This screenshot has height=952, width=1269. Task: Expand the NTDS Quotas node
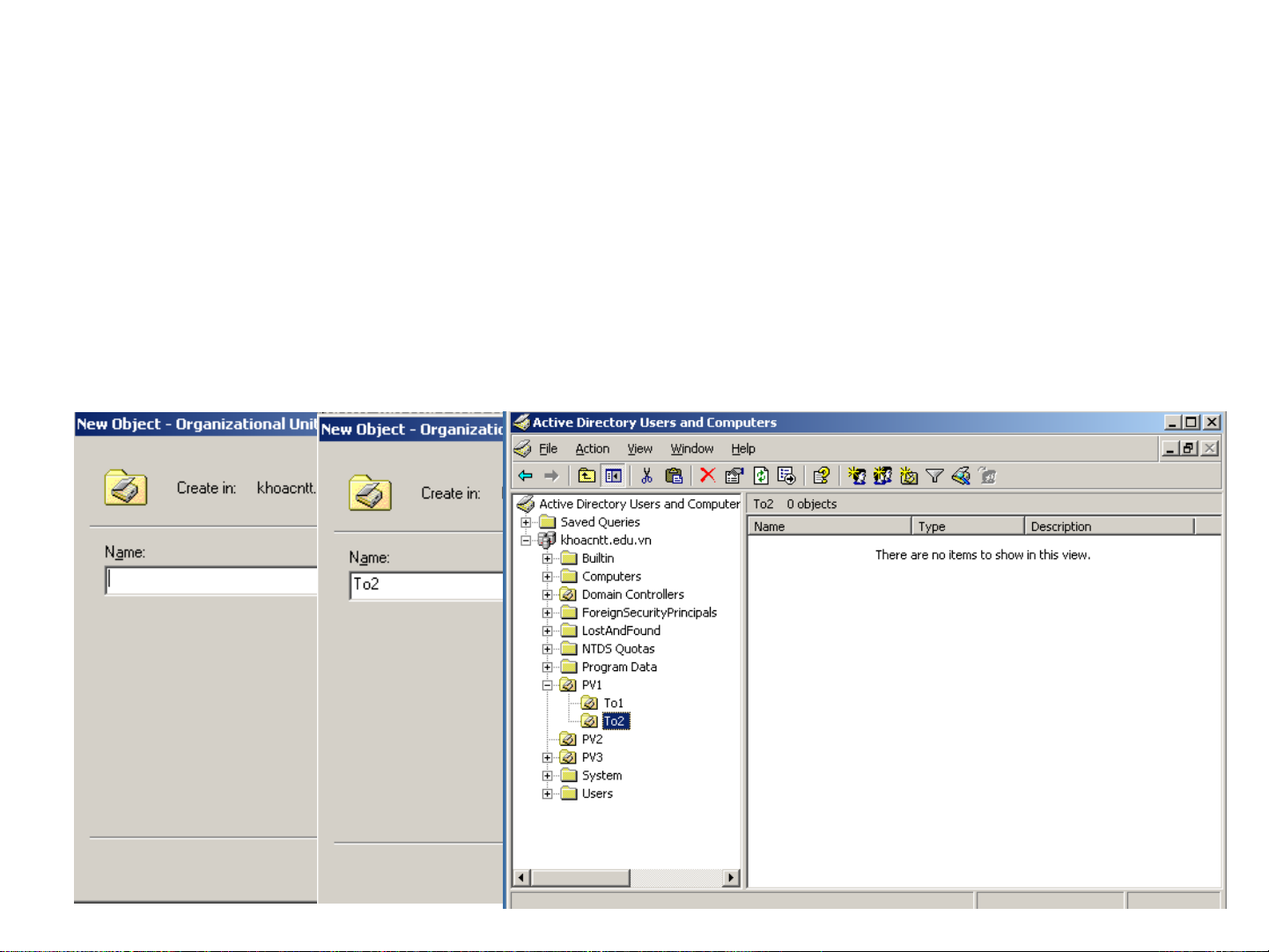pos(547,649)
